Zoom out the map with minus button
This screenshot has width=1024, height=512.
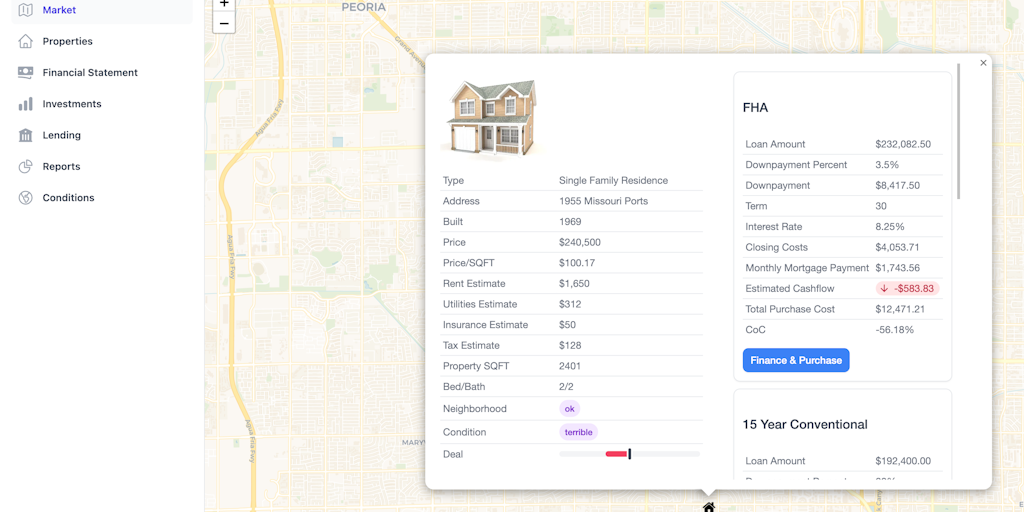pos(224,24)
